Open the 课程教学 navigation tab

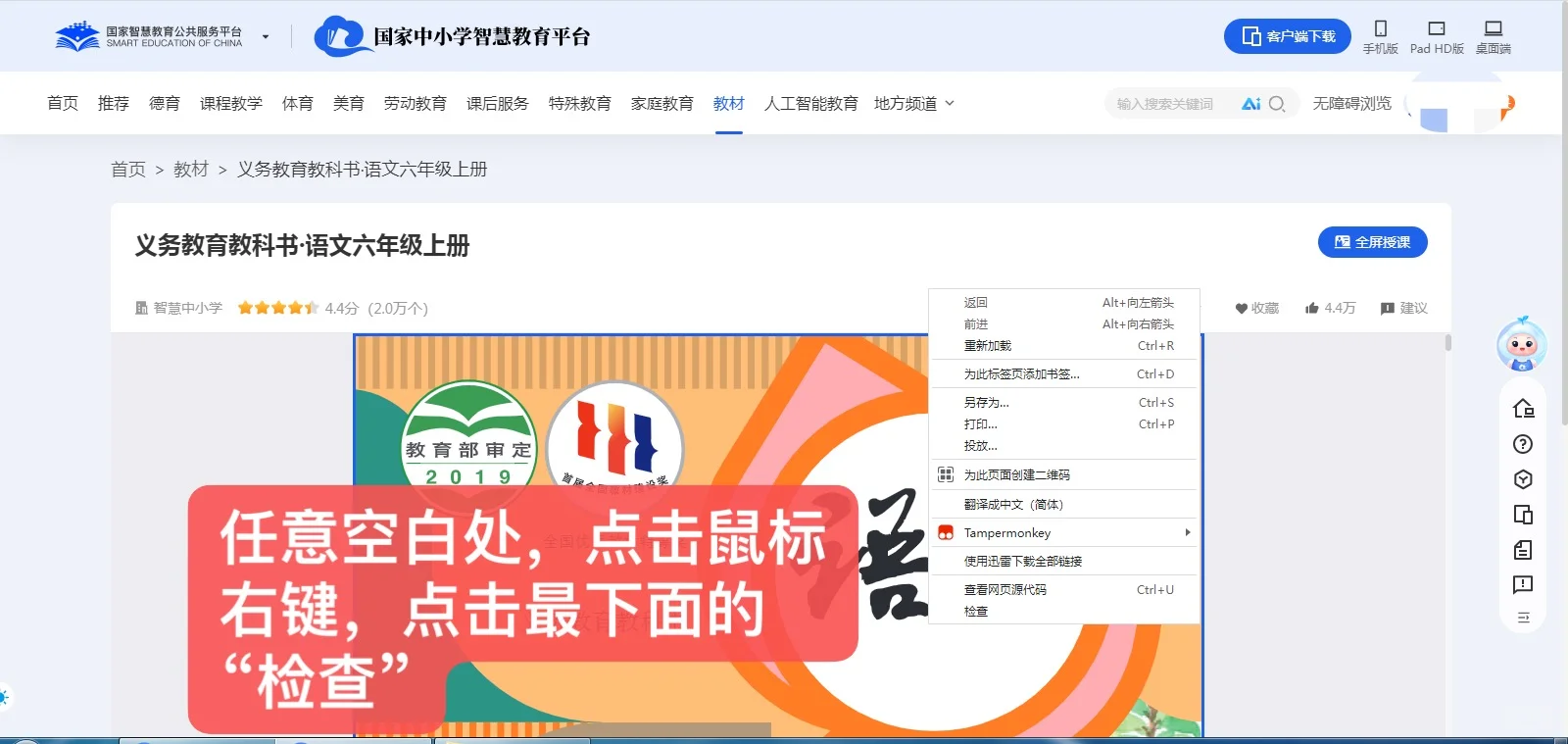tap(231, 103)
